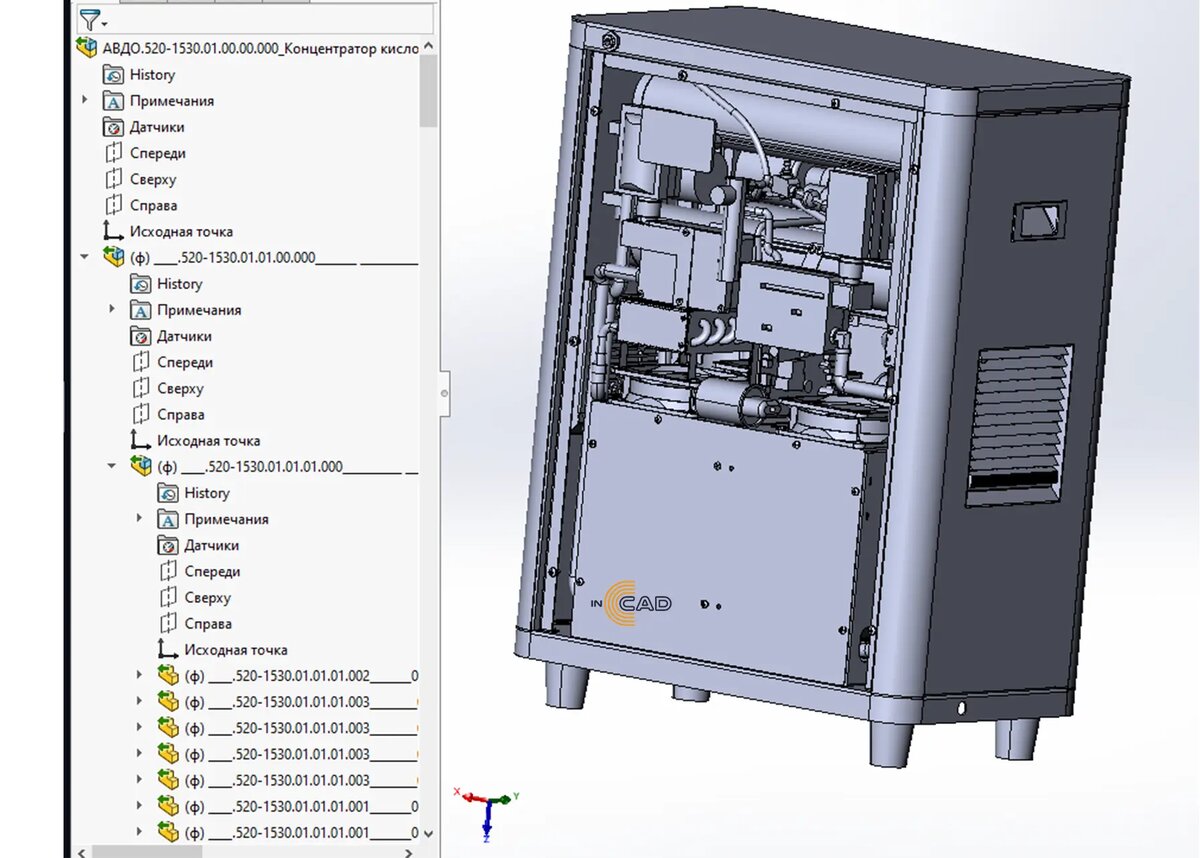The width and height of the screenshot is (1200, 858).
Task: Select Примечания folder icon under АВДО root
Action: [114, 101]
